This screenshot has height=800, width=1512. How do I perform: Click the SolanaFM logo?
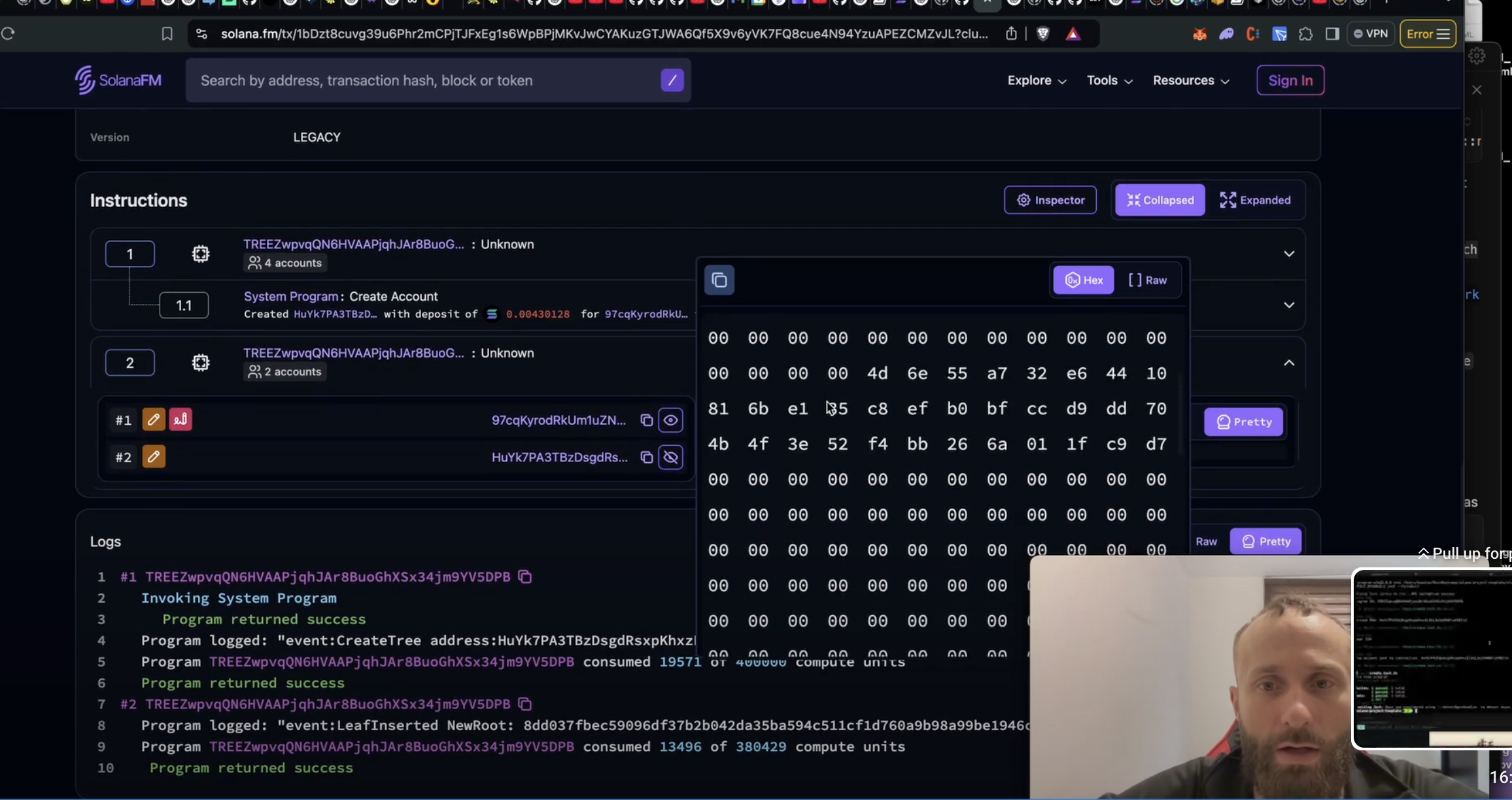click(x=118, y=80)
